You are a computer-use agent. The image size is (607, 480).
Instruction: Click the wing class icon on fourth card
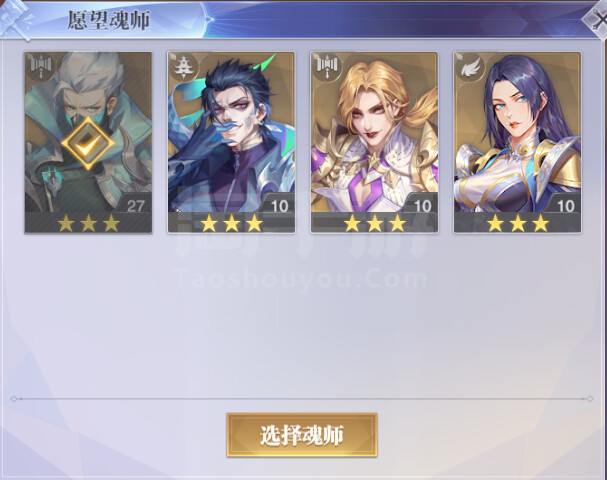coord(470,68)
